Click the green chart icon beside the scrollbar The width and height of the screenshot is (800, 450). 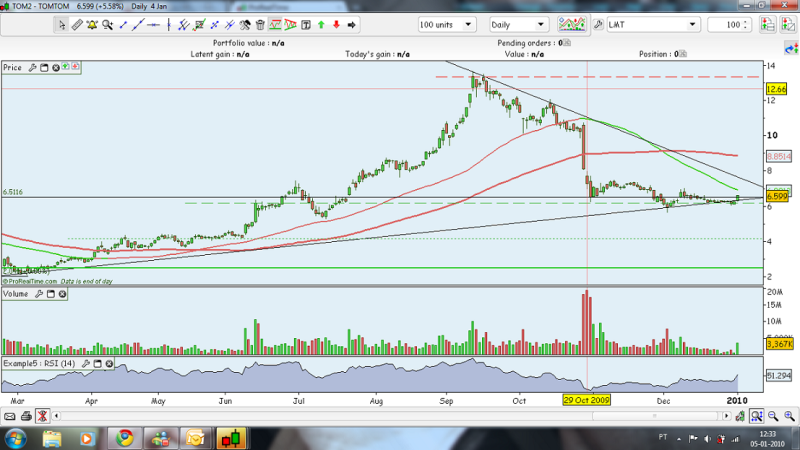tap(740, 416)
